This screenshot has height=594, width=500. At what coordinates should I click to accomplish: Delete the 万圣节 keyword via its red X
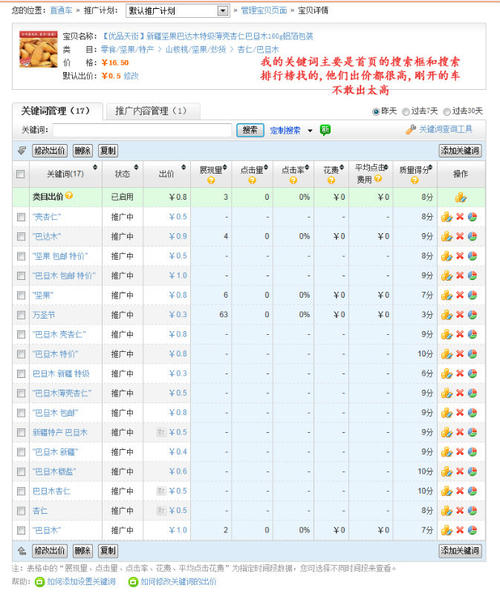tap(460, 314)
